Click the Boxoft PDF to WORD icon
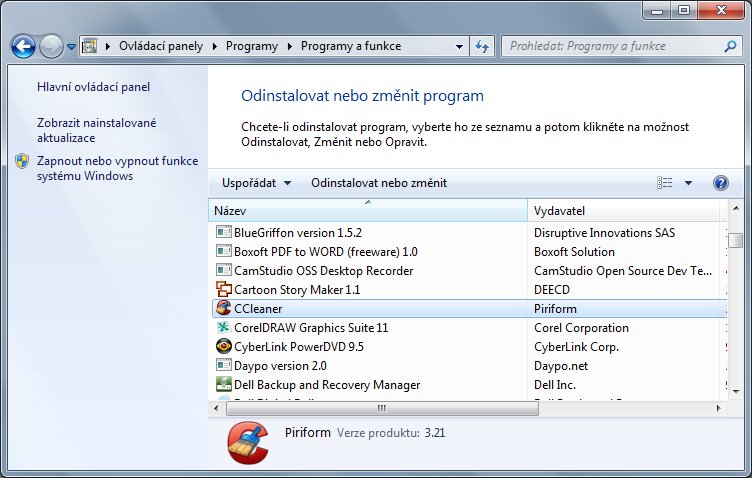The height and width of the screenshot is (478, 752). click(223, 251)
